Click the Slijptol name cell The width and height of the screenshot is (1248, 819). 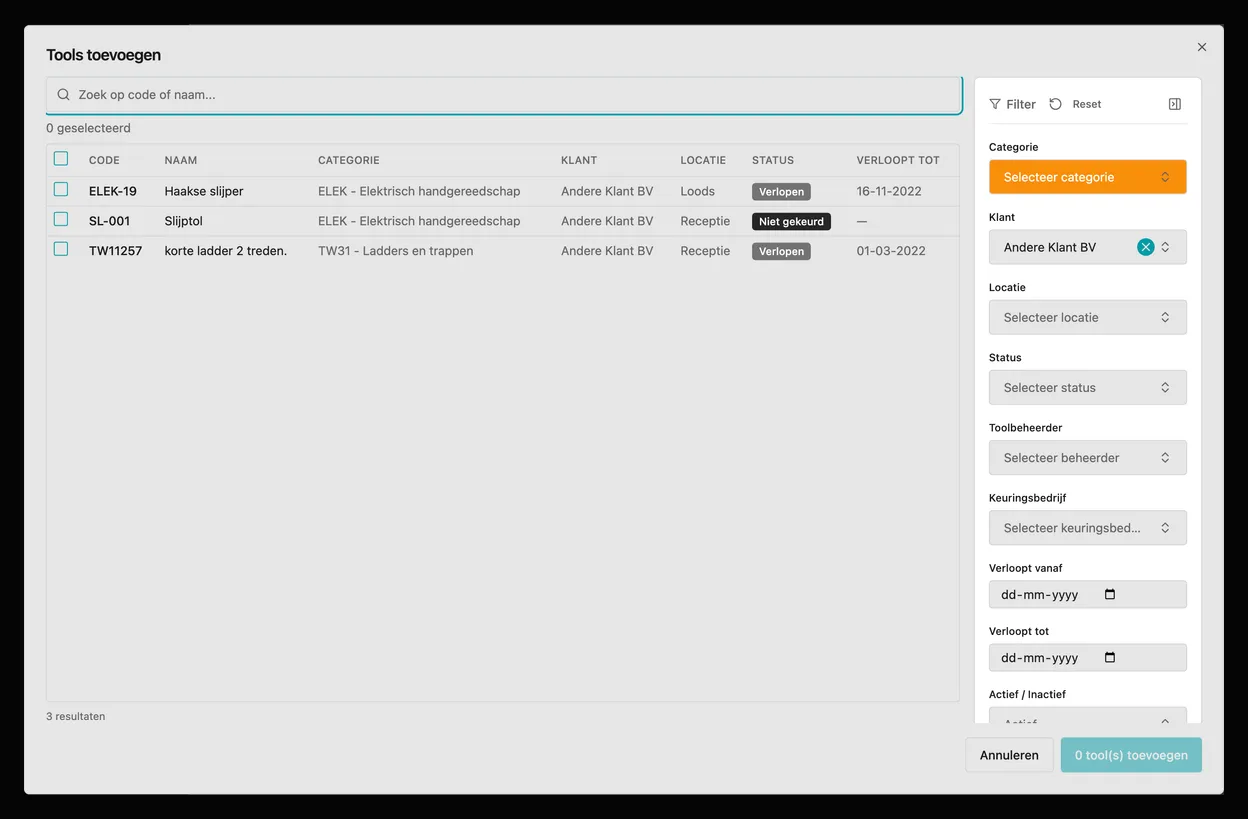(184, 221)
